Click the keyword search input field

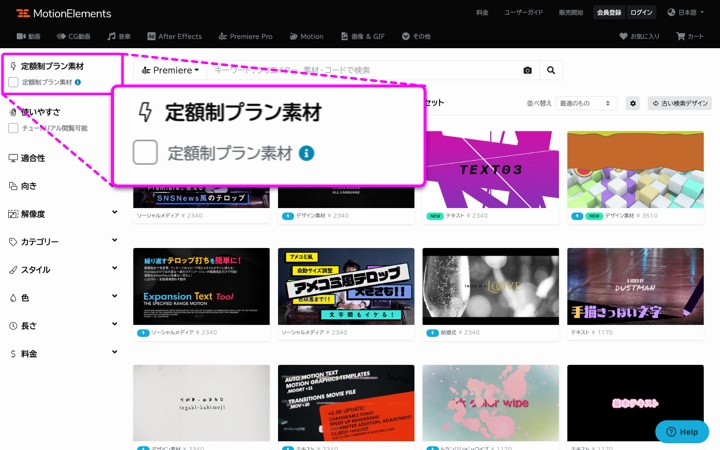[363, 70]
